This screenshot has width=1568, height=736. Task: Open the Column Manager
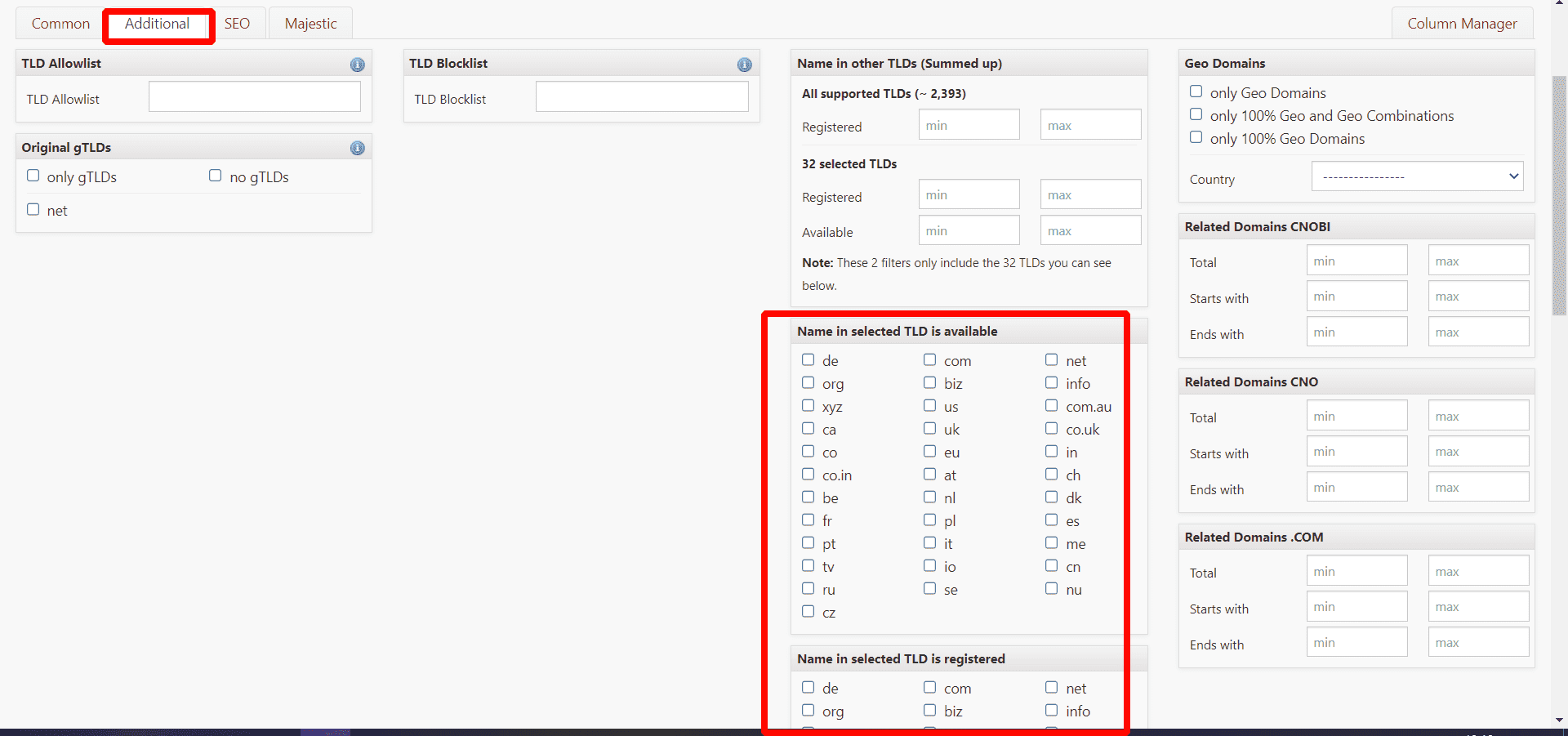[1462, 24]
